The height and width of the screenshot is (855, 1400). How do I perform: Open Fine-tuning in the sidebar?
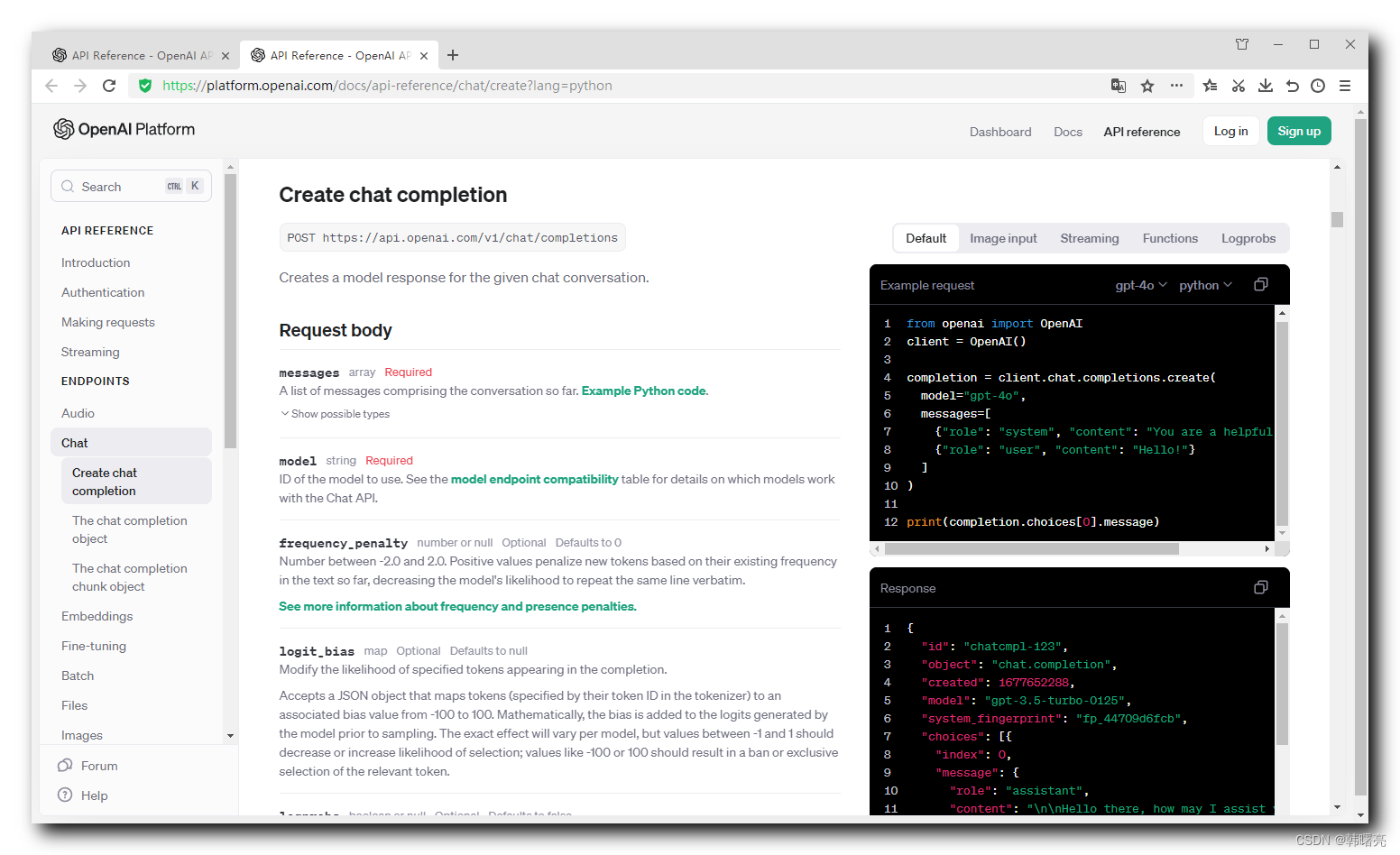(94, 646)
